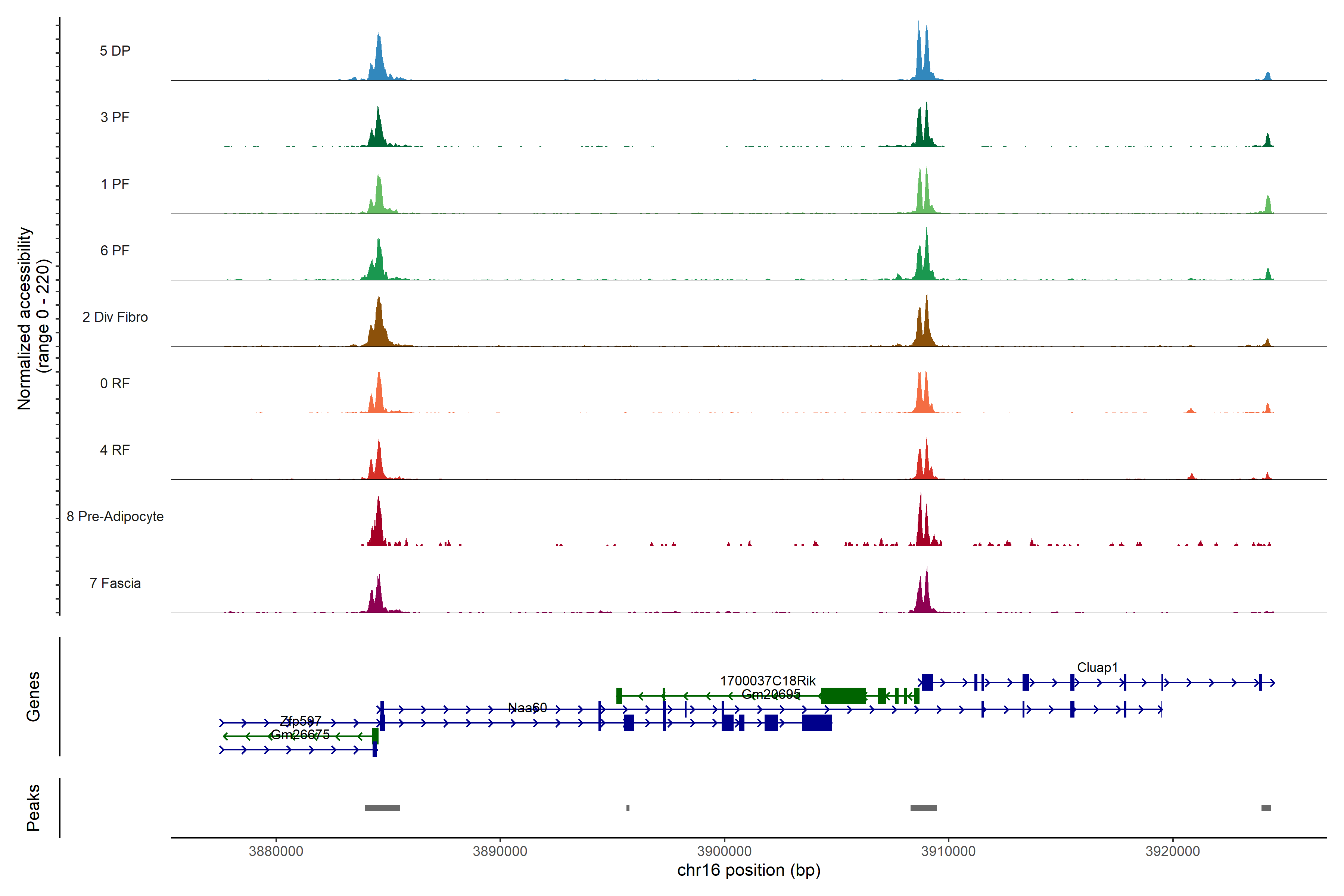Click the 3920000 axis tick label
Viewport: 1344px width, 896px height.
coord(1173,851)
